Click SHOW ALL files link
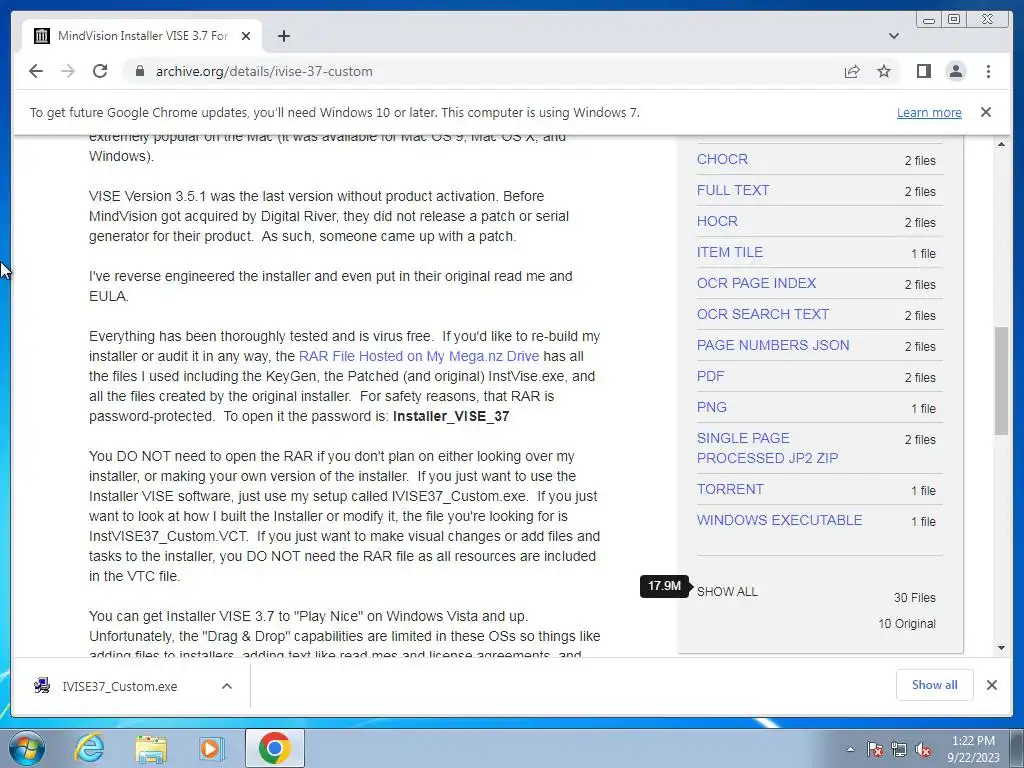This screenshot has height=768, width=1024. pyautogui.click(x=727, y=592)
